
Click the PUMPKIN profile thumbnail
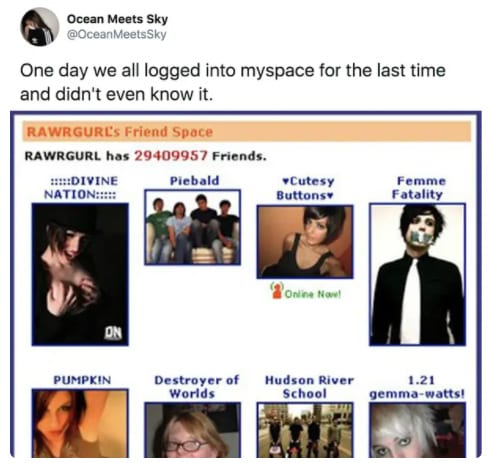click(80, 423)
